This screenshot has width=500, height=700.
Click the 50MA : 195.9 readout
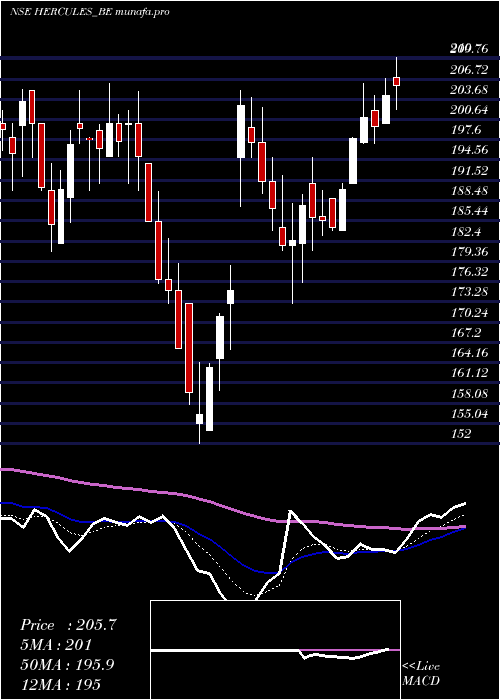pyautogui.click(x=67, y=665)
